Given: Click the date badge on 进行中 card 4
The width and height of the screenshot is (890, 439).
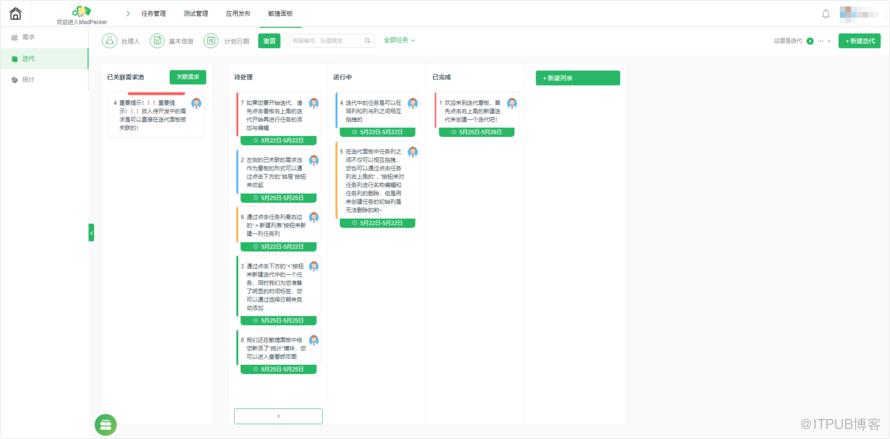Looking at the screenshot, I should (377, 132).
